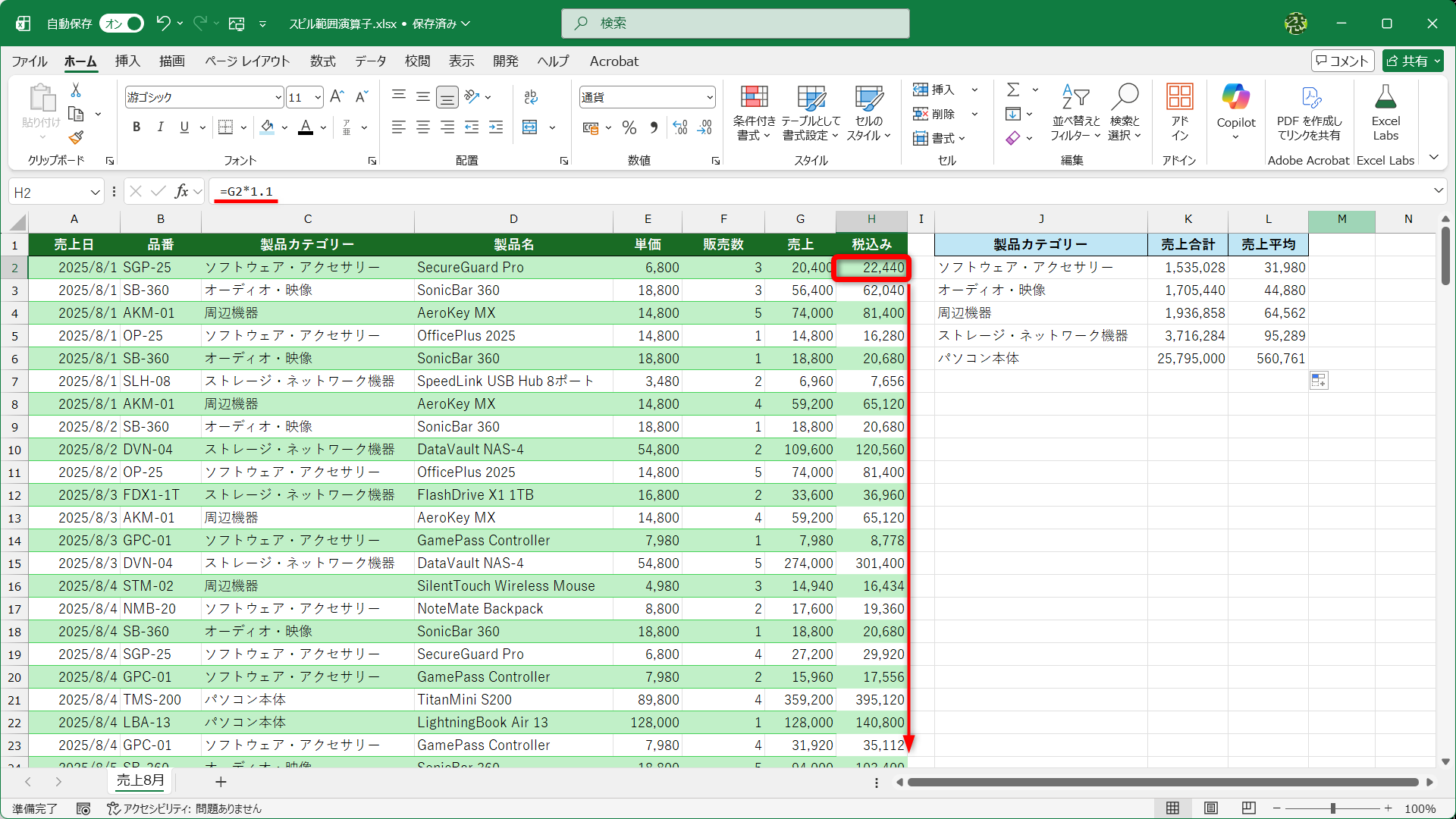The height and width of the screenshot is (819, 1456).
Task: Toggle italic formatting
Action: (x=160, y=127)
